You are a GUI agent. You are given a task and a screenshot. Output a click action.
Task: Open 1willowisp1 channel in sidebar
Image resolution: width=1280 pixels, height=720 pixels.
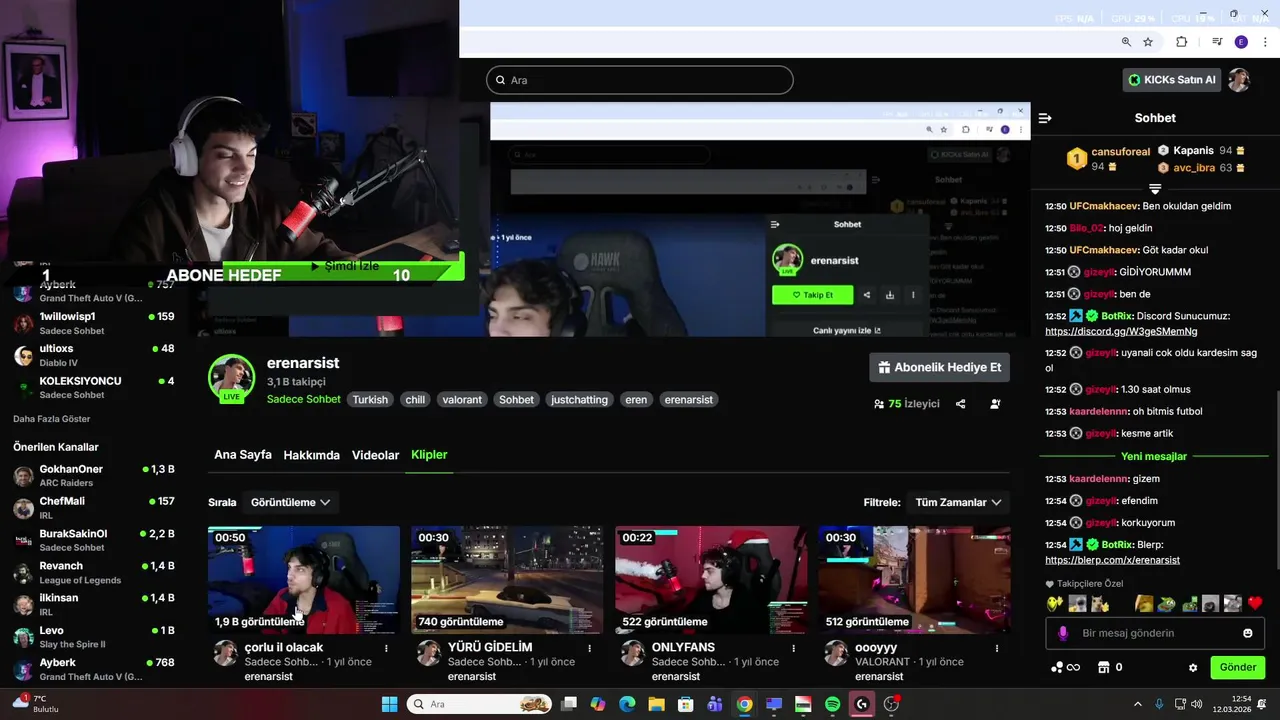(x=94, y=323)
